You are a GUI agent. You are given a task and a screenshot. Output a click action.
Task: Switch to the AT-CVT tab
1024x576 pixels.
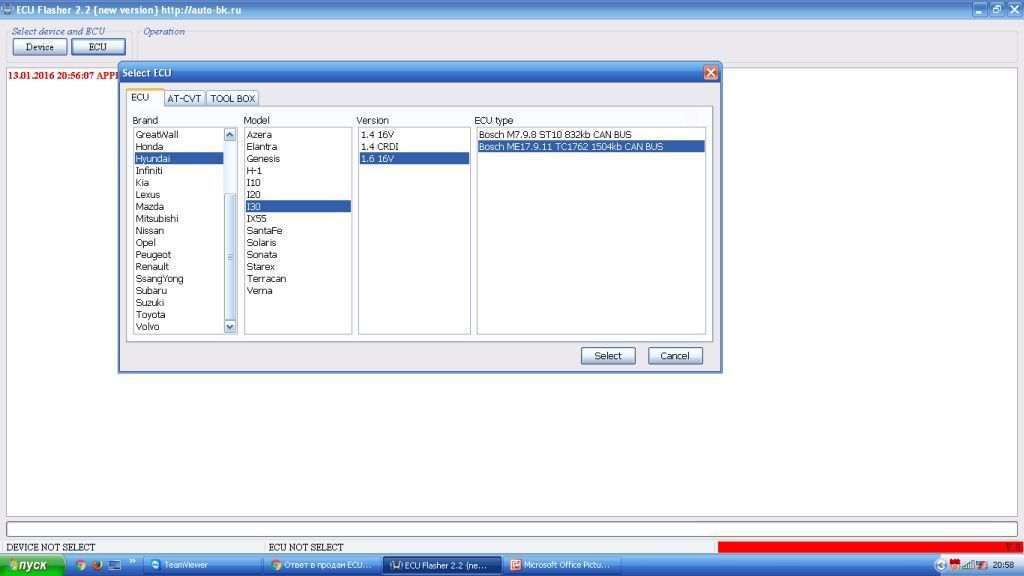coord(184,99)
